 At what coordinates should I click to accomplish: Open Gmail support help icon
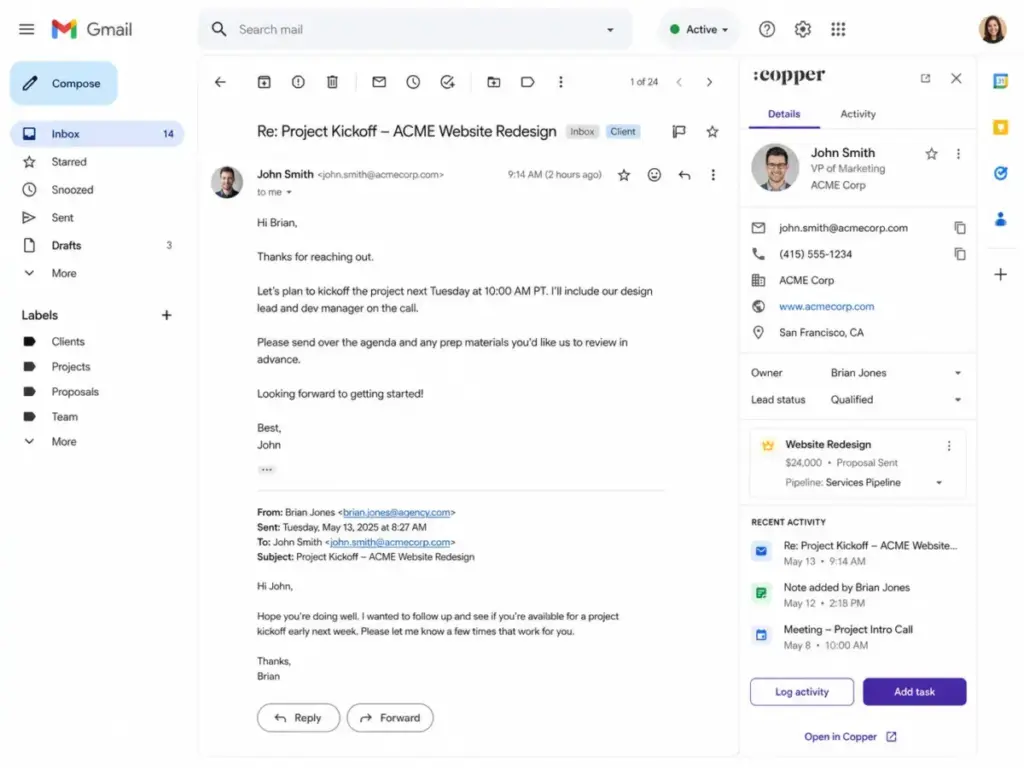767,29
